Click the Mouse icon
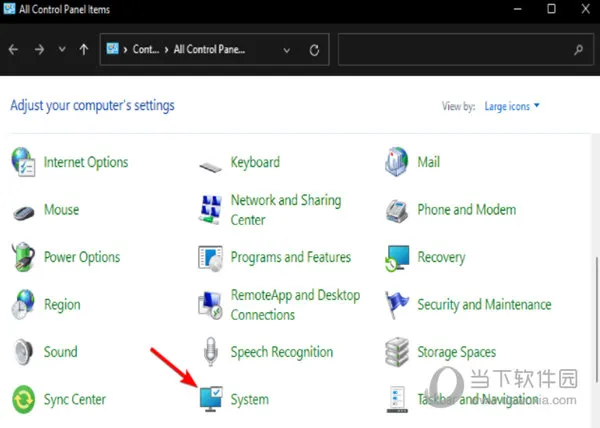The height and width of the screenshot is (428, 600). 24,213
